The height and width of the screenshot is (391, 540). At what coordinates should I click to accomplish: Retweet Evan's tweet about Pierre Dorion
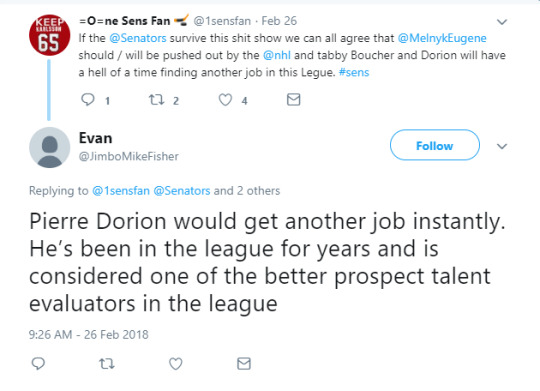pos(107,364)
